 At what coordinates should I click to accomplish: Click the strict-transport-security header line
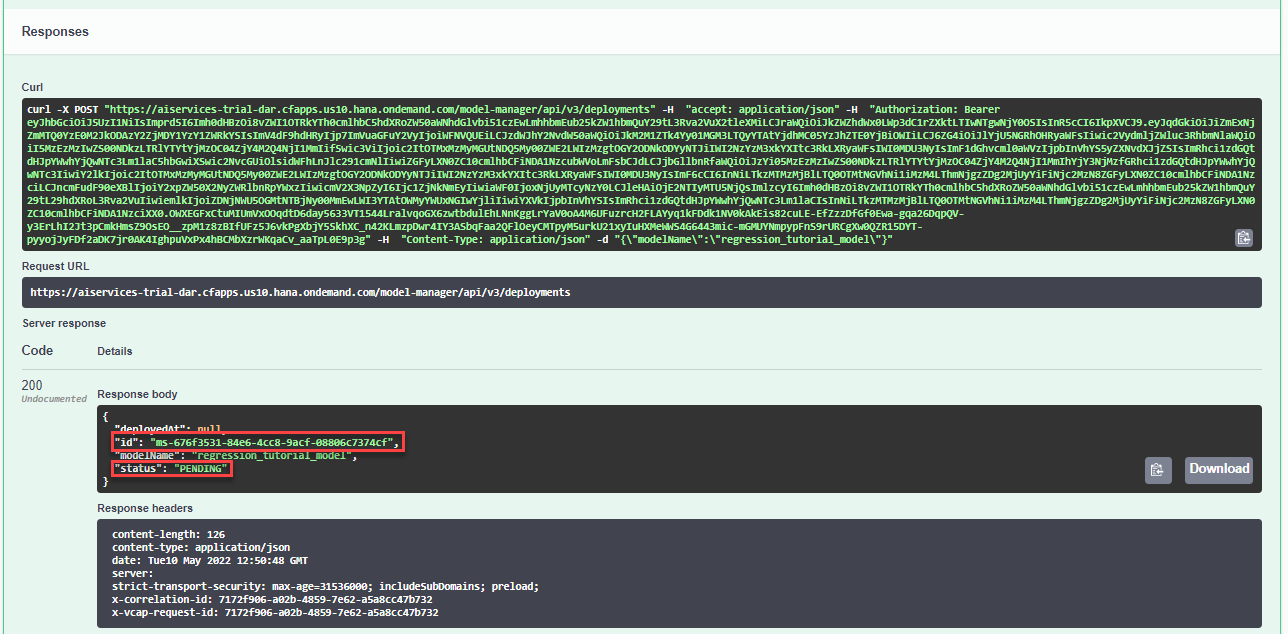(x=326, y=586)
